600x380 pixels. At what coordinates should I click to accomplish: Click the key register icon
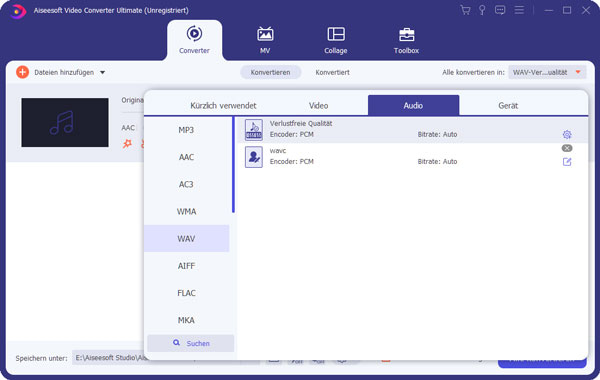(482, 10)
